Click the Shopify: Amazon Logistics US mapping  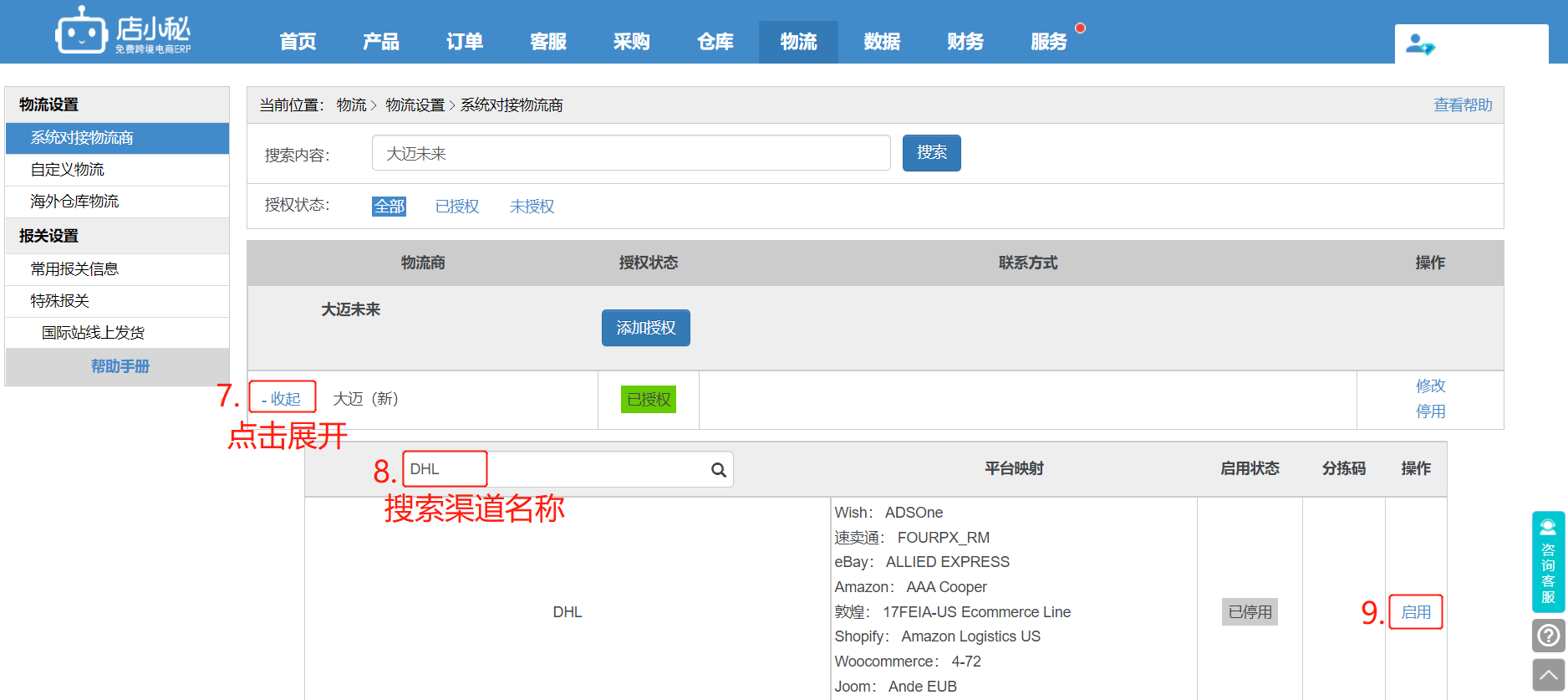[x=937, y=636]
